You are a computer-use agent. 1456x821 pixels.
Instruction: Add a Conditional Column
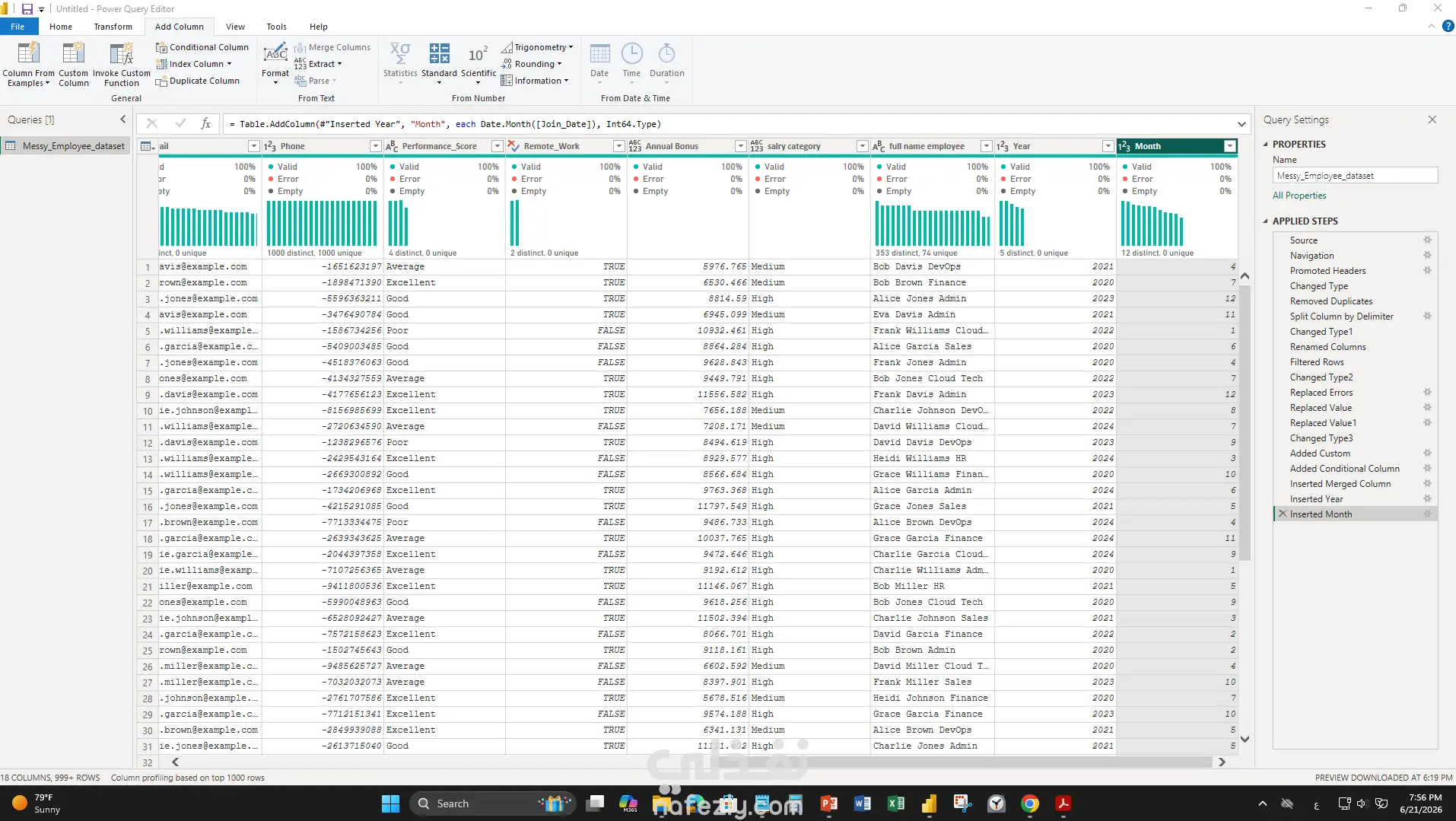coord(202,47)
